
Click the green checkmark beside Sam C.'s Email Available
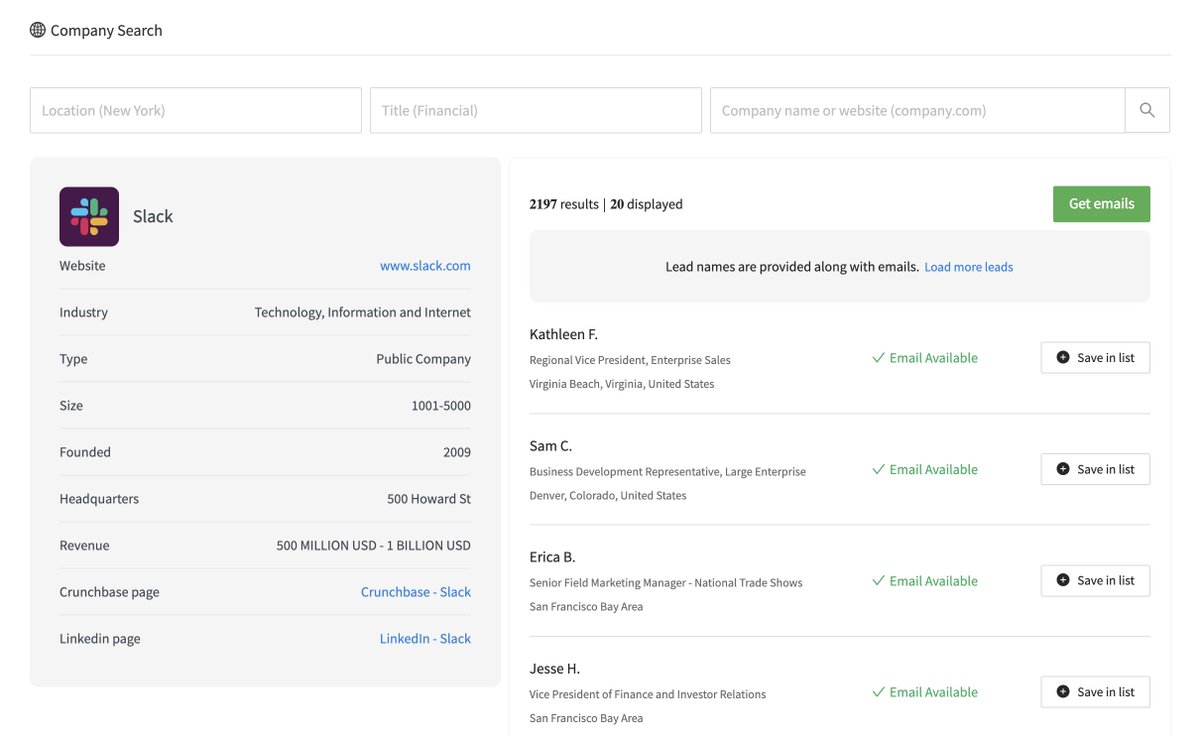click(x=878, y=468)
